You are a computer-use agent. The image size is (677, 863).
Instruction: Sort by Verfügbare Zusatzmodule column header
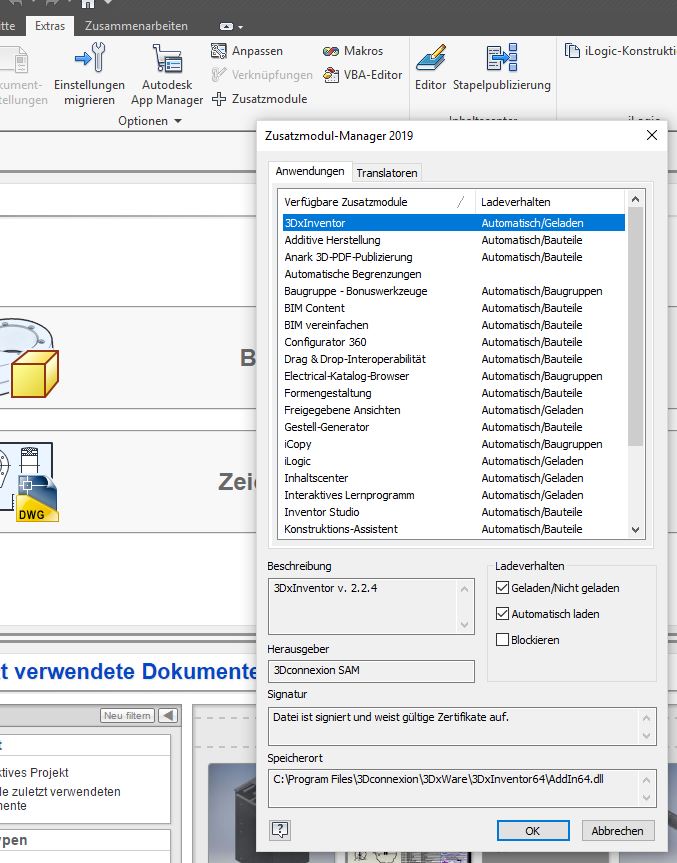pyautogui.click(x=376, y=202)
